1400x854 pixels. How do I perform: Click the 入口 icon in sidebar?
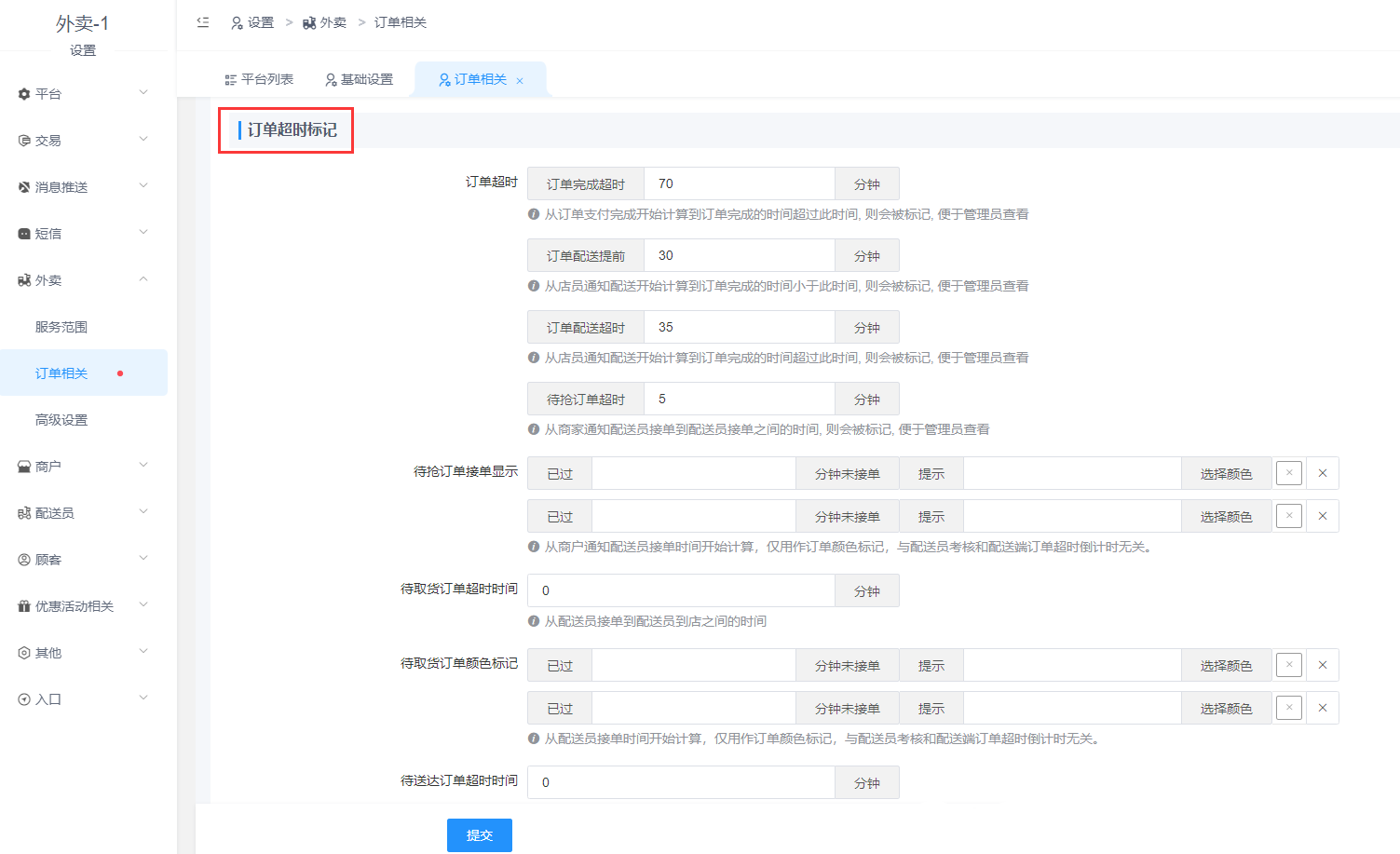click(x=24, y=699)
